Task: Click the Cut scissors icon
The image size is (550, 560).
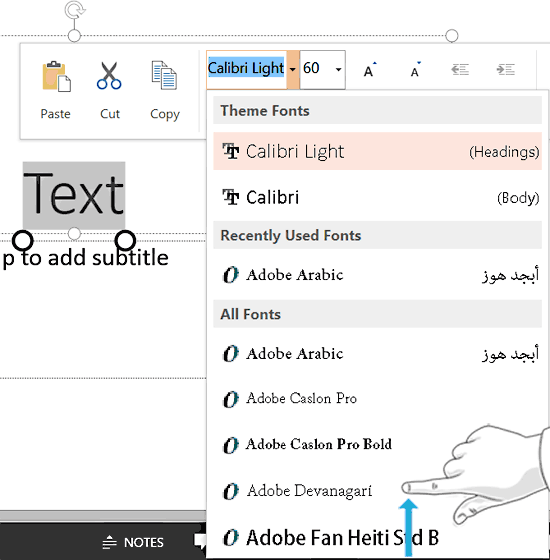Action: pos(109,75)
